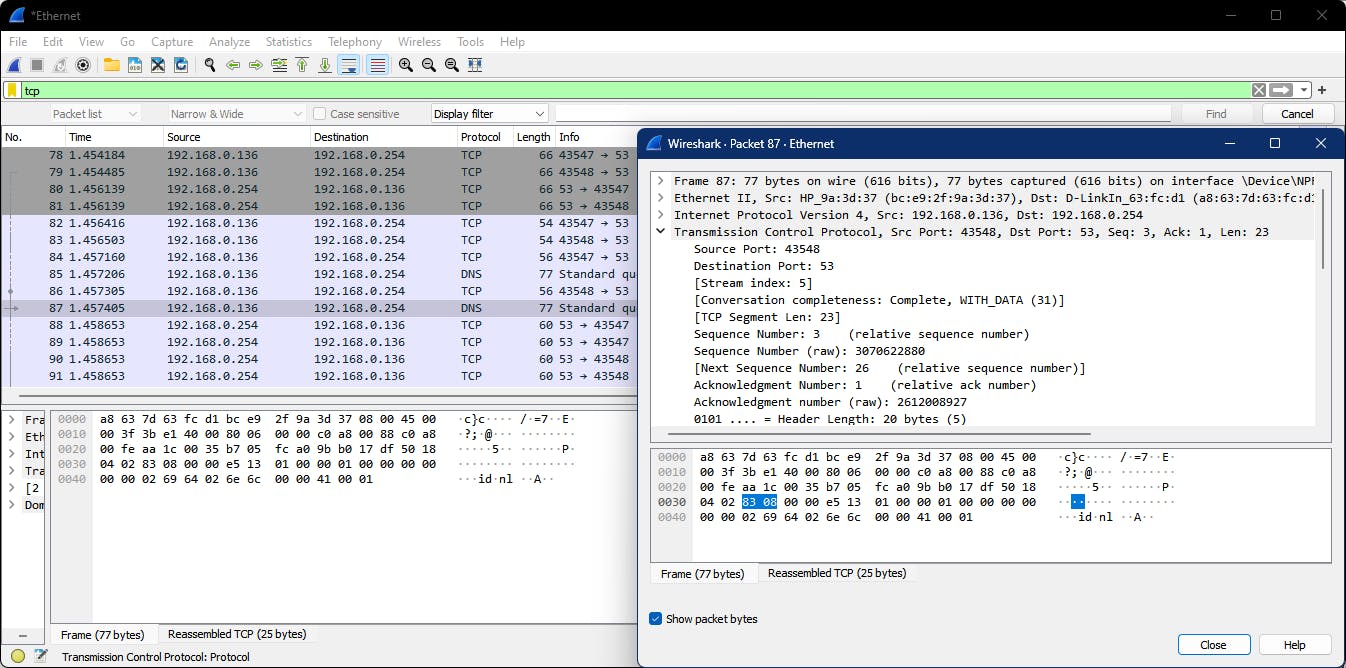Click the Close button in packet dialog

(1213, 645)
